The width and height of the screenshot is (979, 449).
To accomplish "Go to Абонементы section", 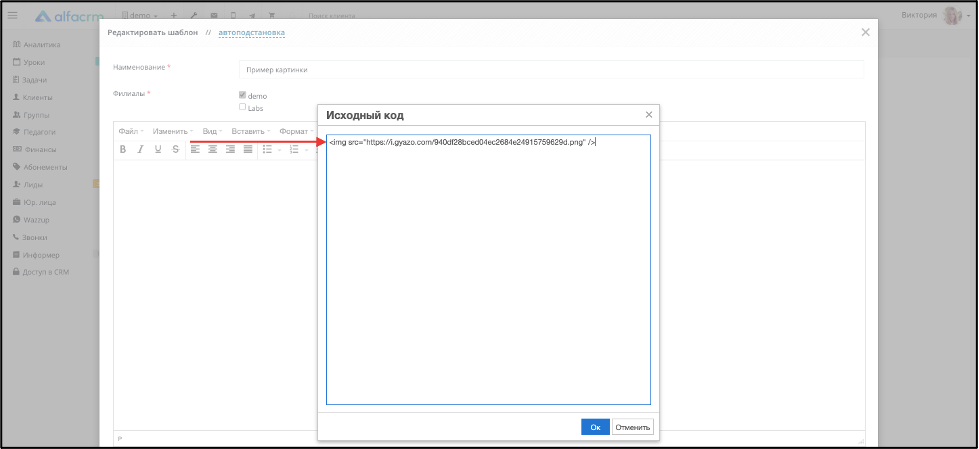I will 40,167.
